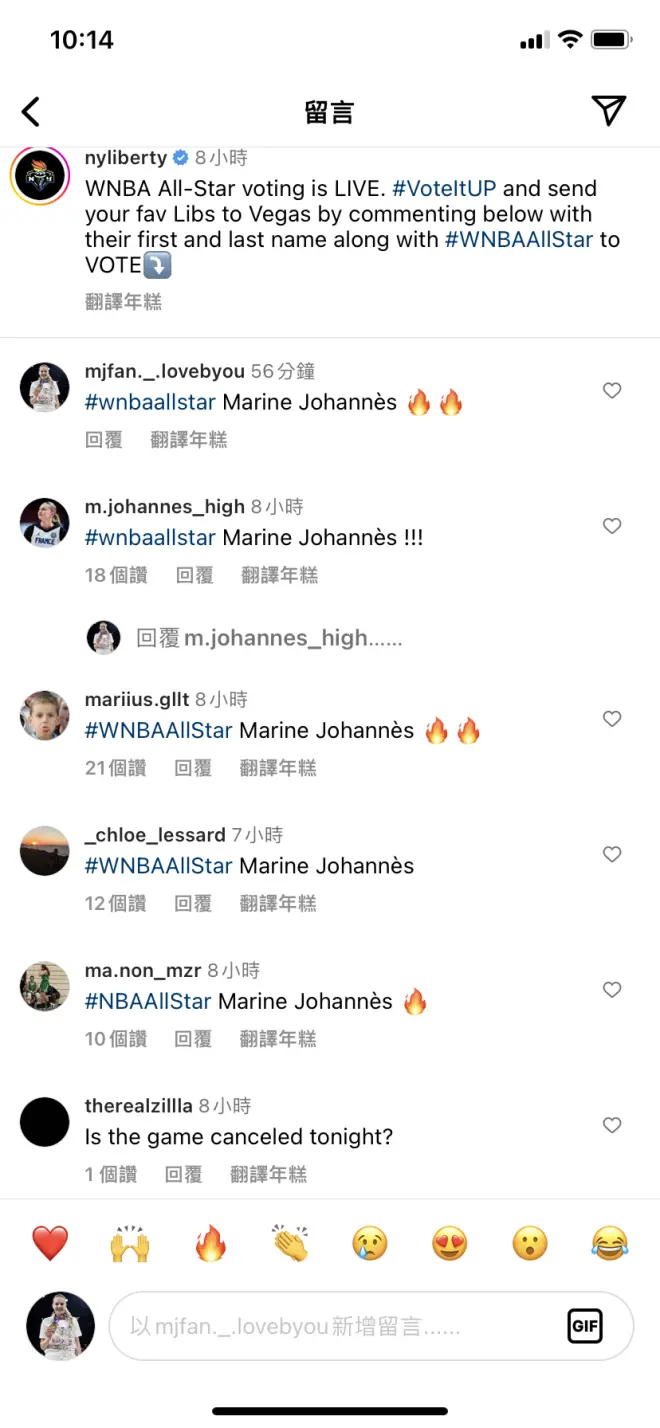The image size is (660, 1428).
Task: Expand replies to m.johannes_high comment
Action: [x=269, y=638]
